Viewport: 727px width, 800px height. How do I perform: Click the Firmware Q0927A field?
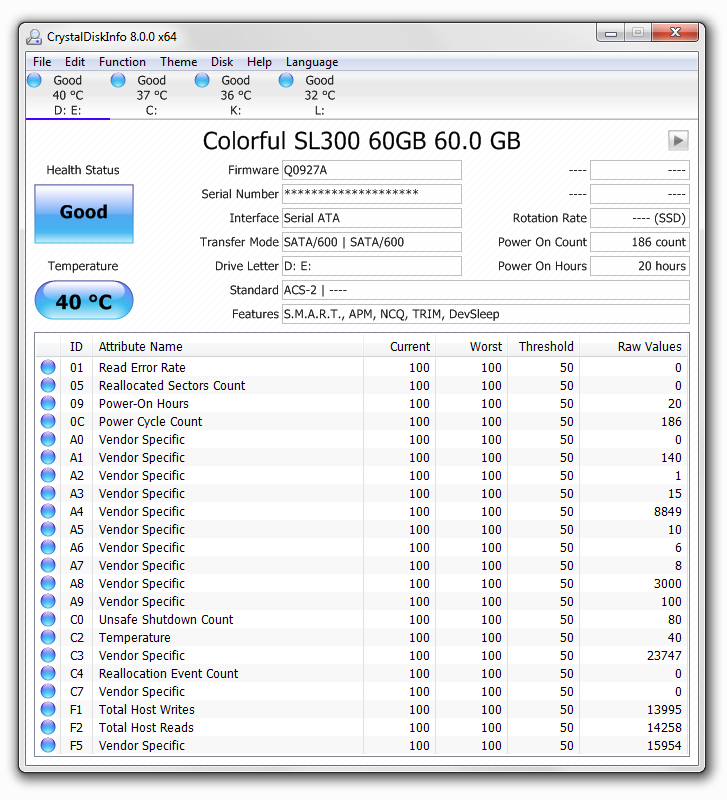coord(371,170)
